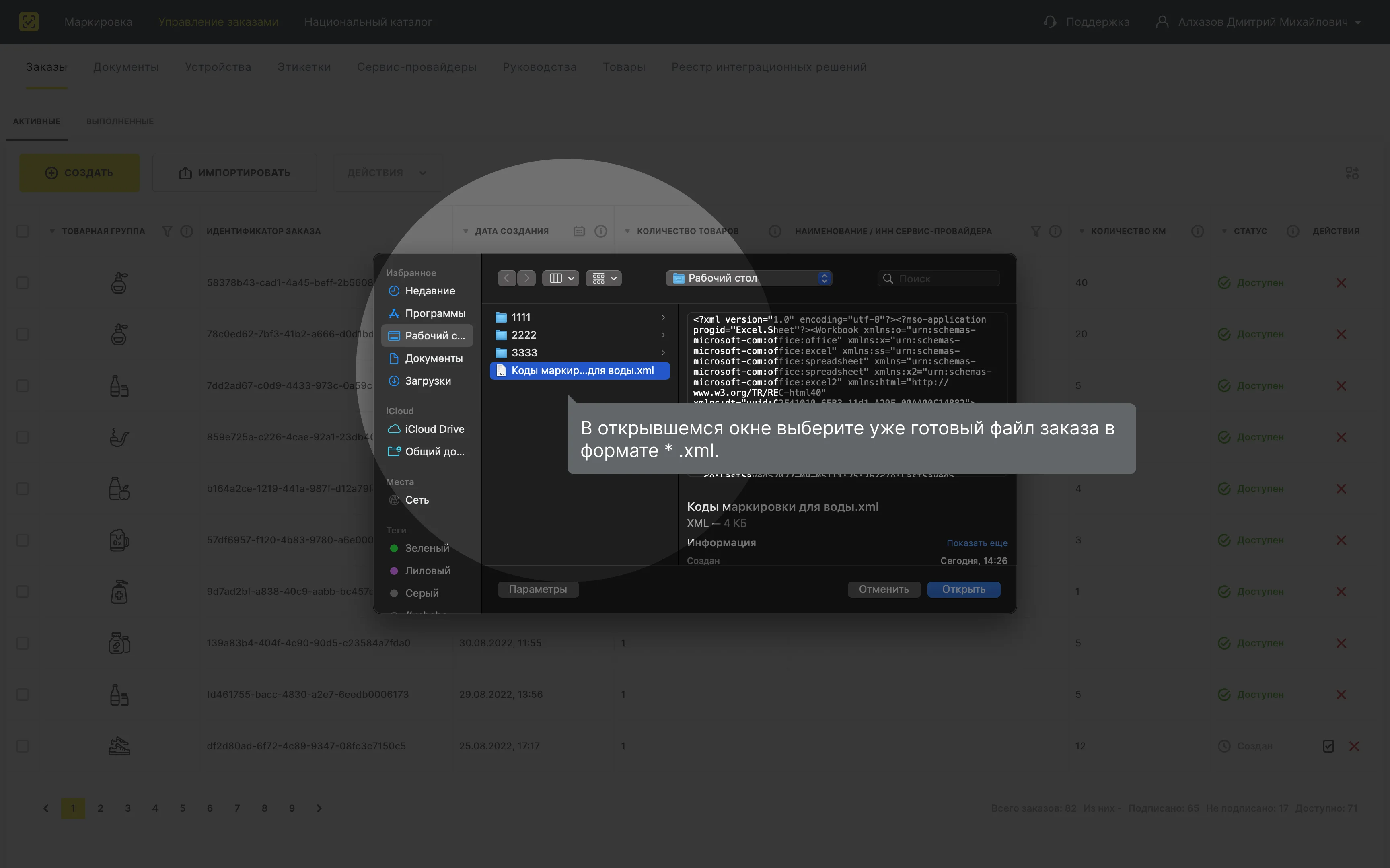Click Отменить in file dialog
This screenshot has height=868, width=1390.
click(884, 589)
